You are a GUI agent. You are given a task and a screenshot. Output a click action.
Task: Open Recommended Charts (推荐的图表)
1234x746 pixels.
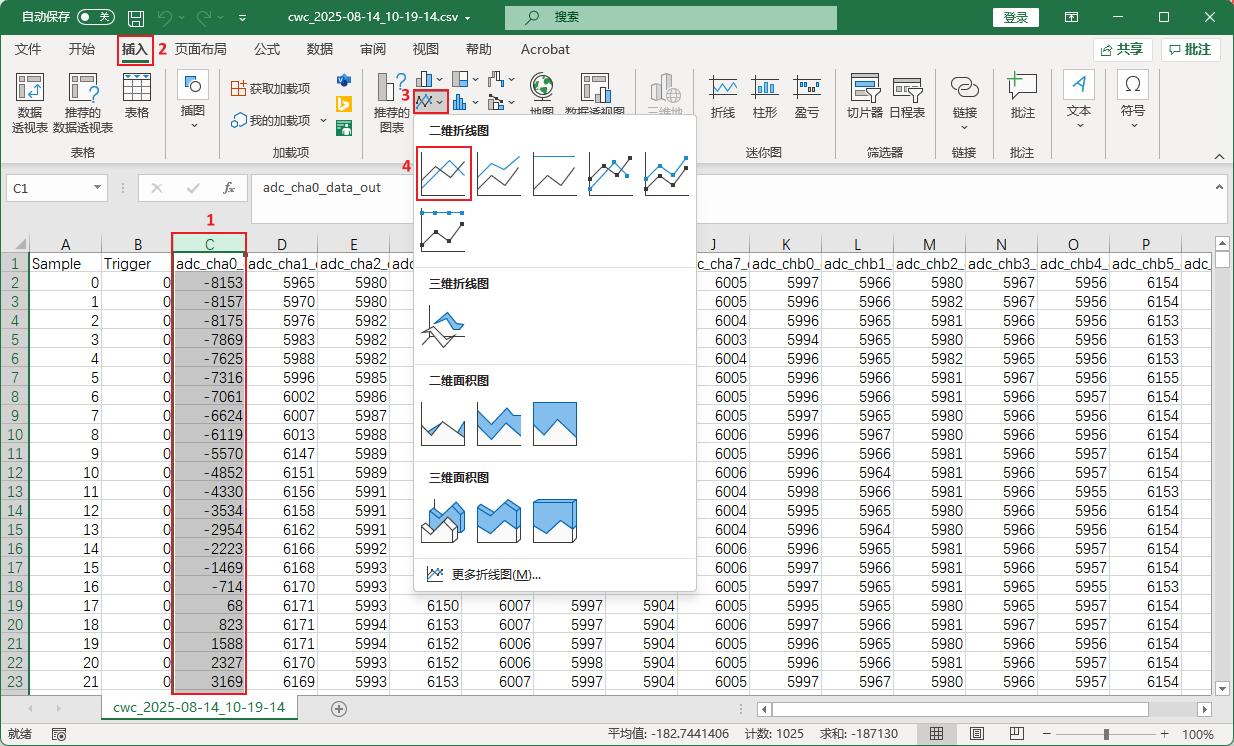pos(392,102)
